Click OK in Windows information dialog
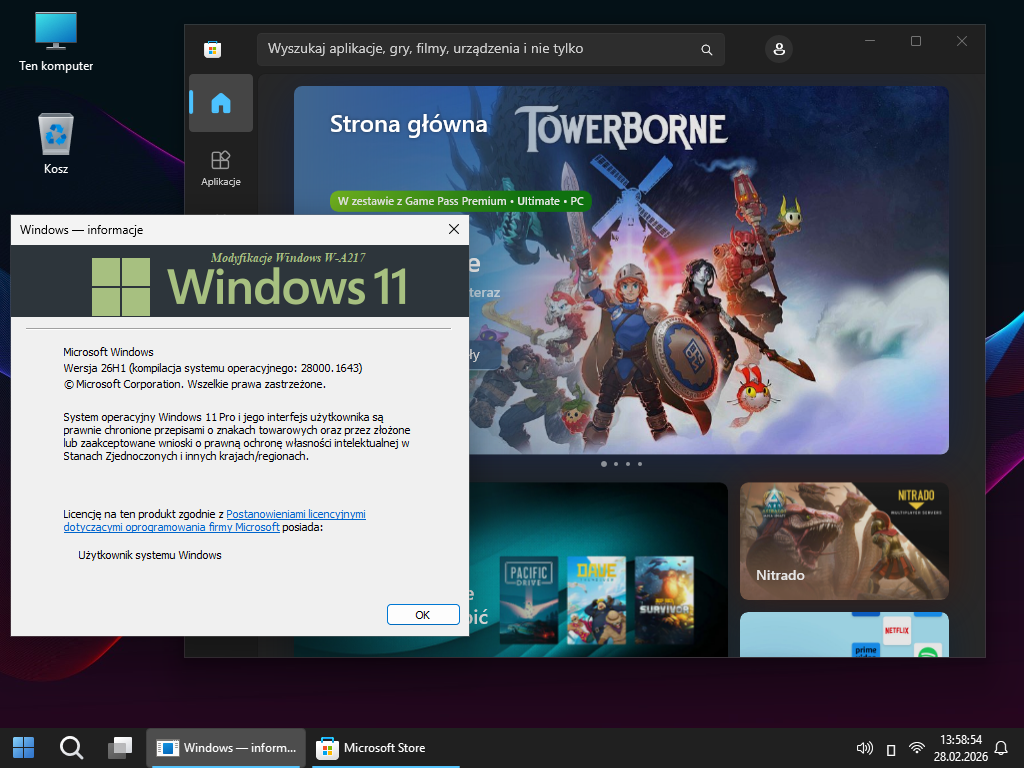The width and height of the screenshot is (1024, 768). [423, 614]
